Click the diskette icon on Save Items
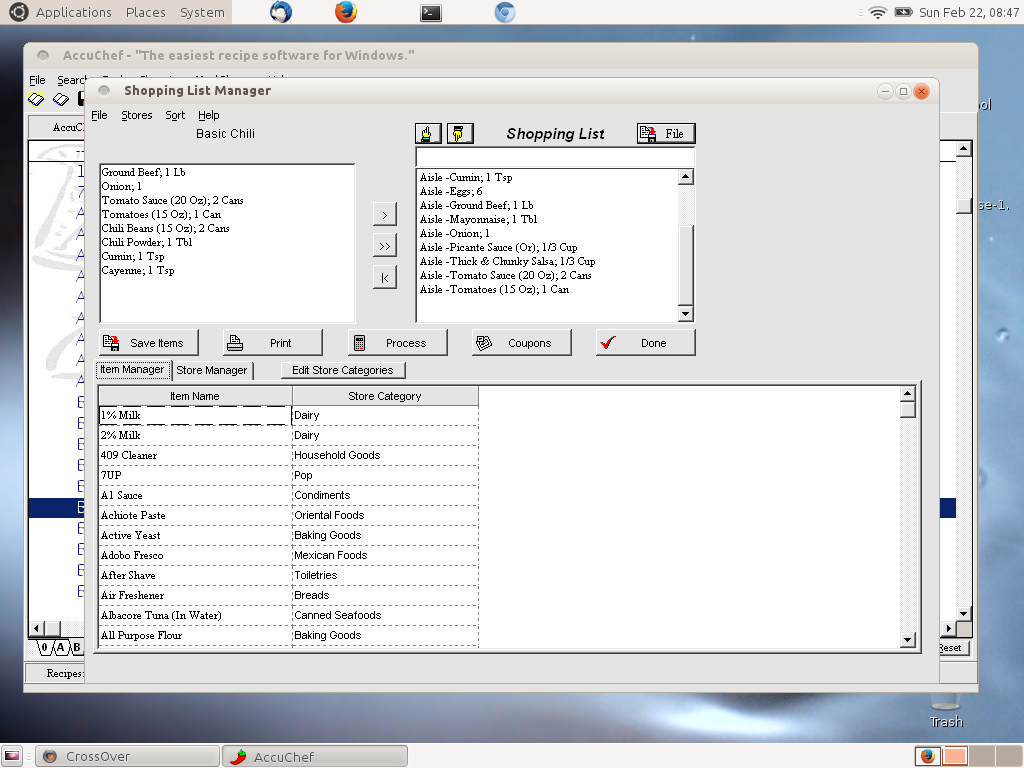Screen dimensions: 1024x768 tap(110, 341)
